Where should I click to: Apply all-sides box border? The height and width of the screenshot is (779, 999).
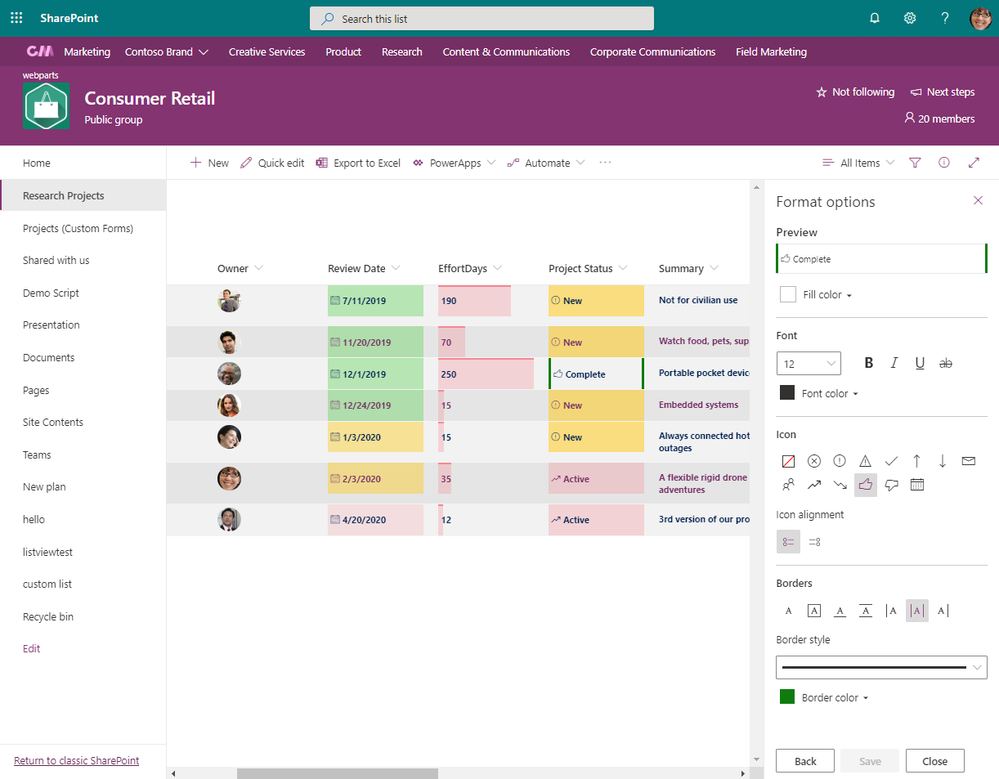814,611
